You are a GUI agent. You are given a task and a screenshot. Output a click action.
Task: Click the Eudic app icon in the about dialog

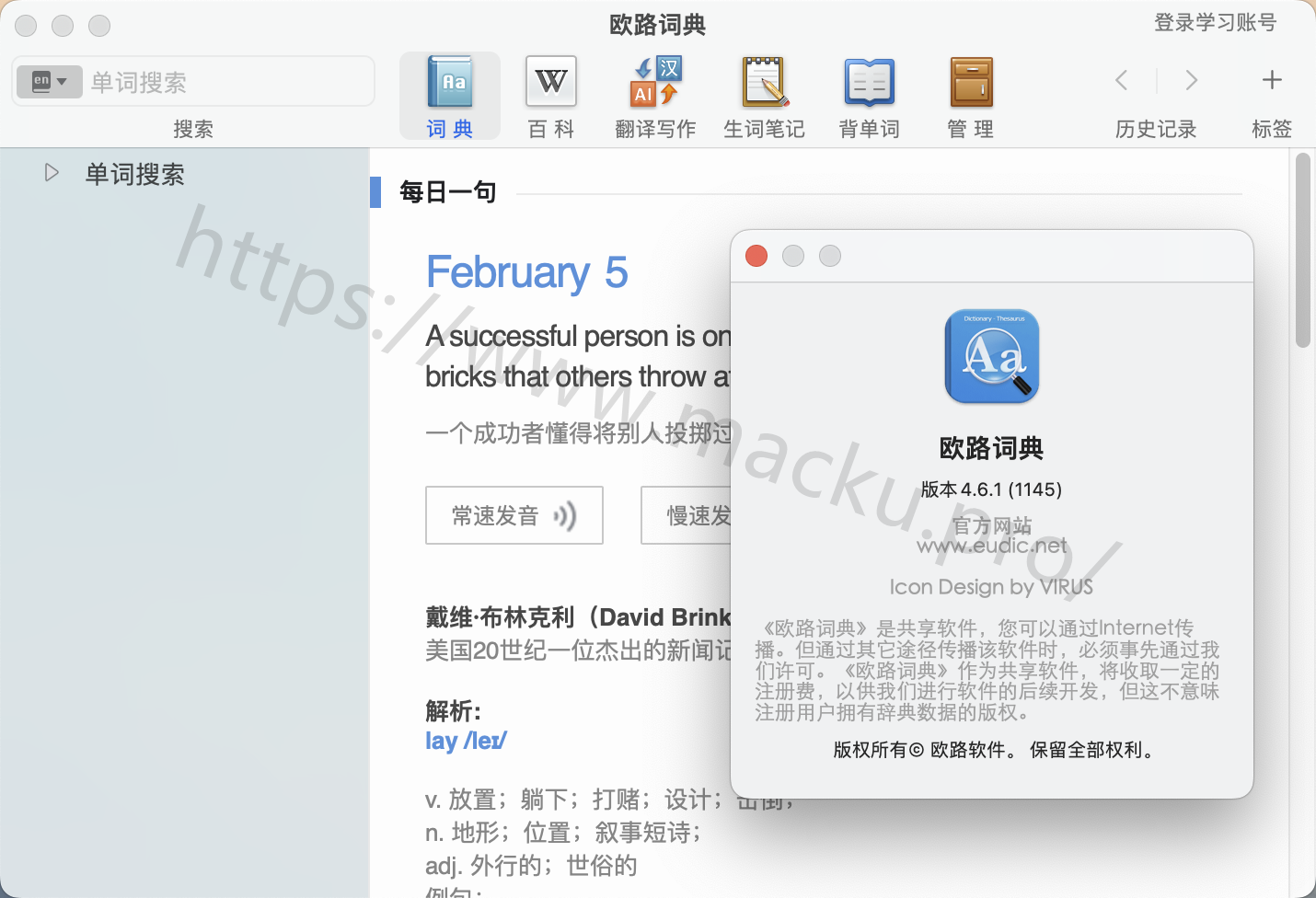tap(992, 356)
